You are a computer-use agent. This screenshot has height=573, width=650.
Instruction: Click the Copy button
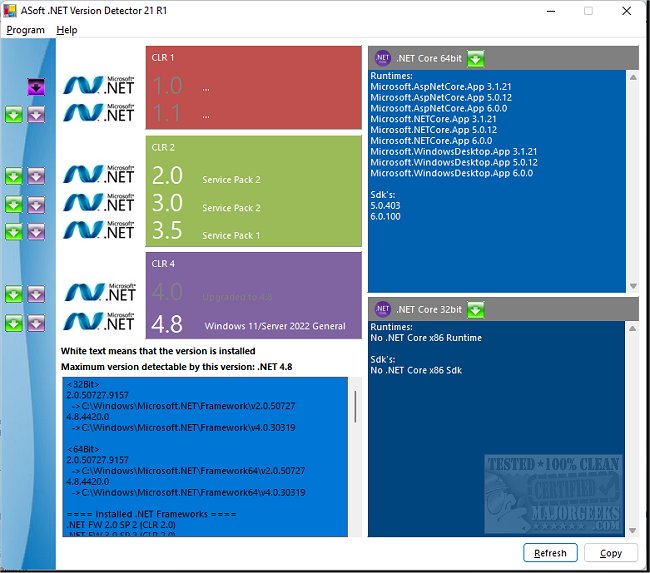pyautogui.click(x=611, y=553)
